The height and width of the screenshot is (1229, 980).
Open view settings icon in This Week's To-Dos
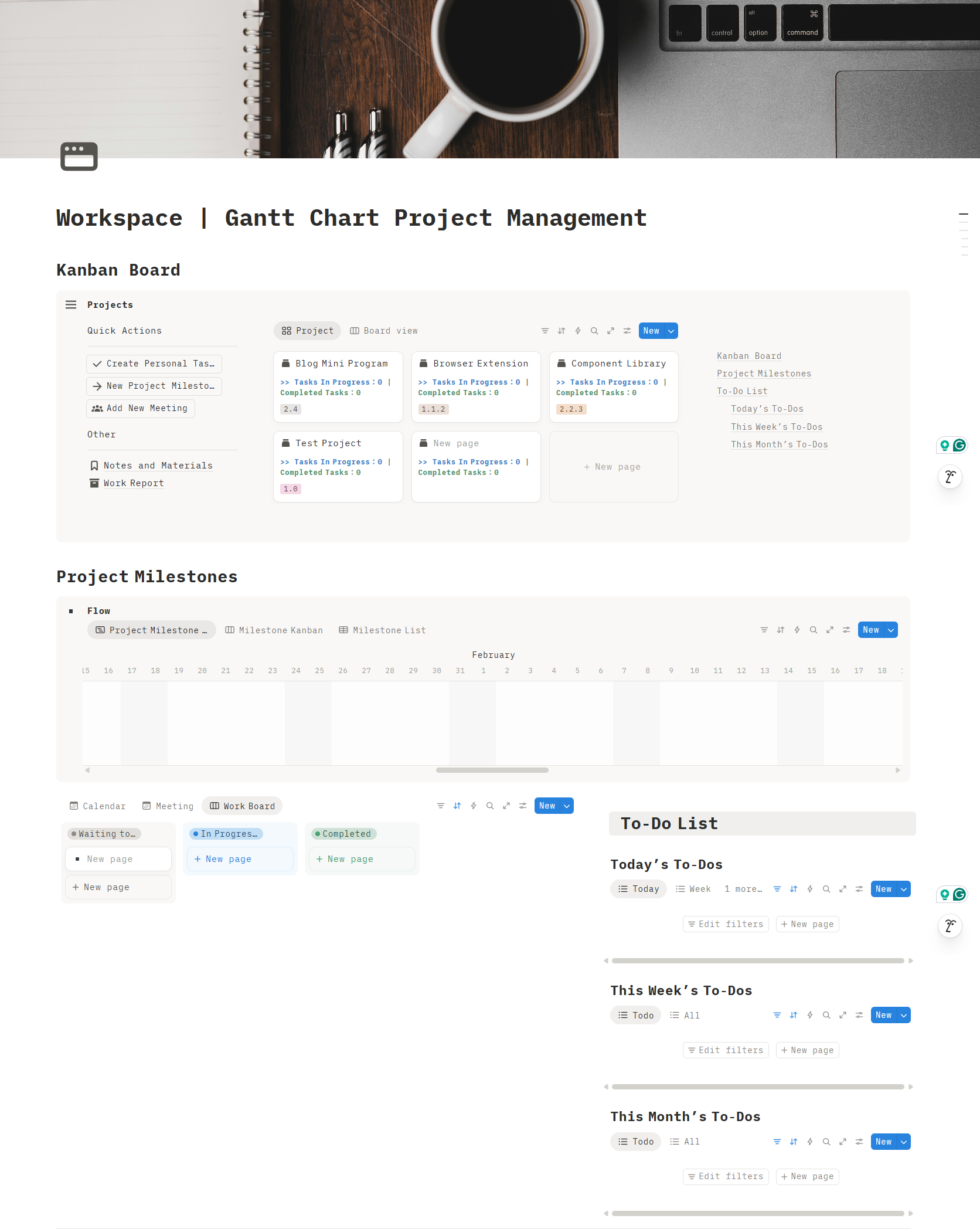point(859,1015)
